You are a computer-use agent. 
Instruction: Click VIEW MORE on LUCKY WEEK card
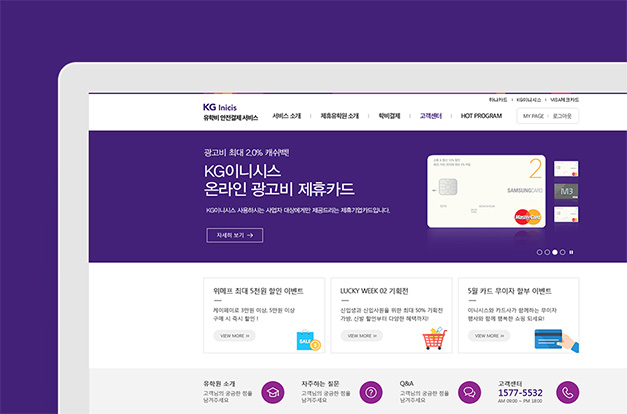pyautogui.click(x=361, y=336)
